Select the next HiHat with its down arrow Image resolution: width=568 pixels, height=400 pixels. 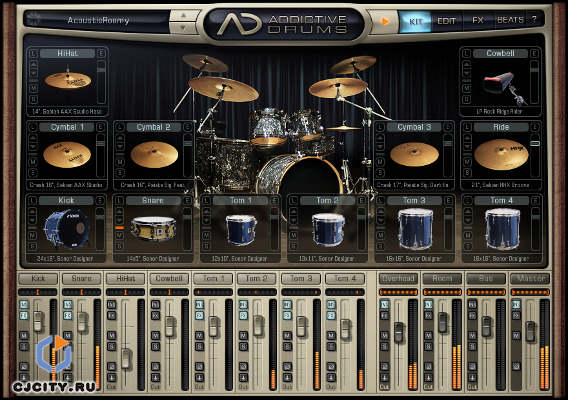click(x=33, y=74)
